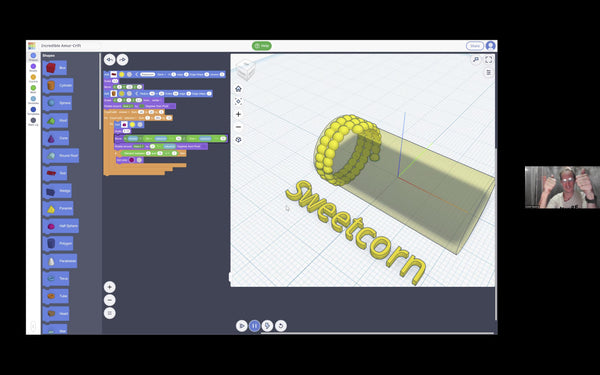Open the green Math blocks category
The image size is (600, 375).
pos(33,89)
